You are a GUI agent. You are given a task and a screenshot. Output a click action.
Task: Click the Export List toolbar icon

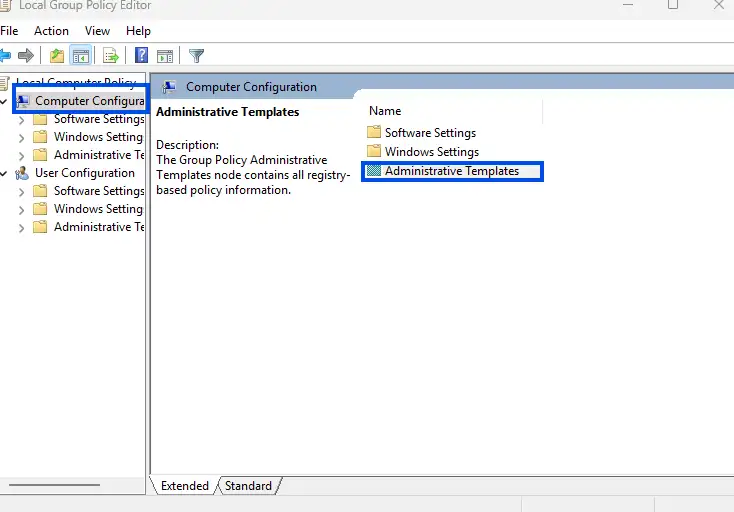pyautogui.click(x=111, y=56)
